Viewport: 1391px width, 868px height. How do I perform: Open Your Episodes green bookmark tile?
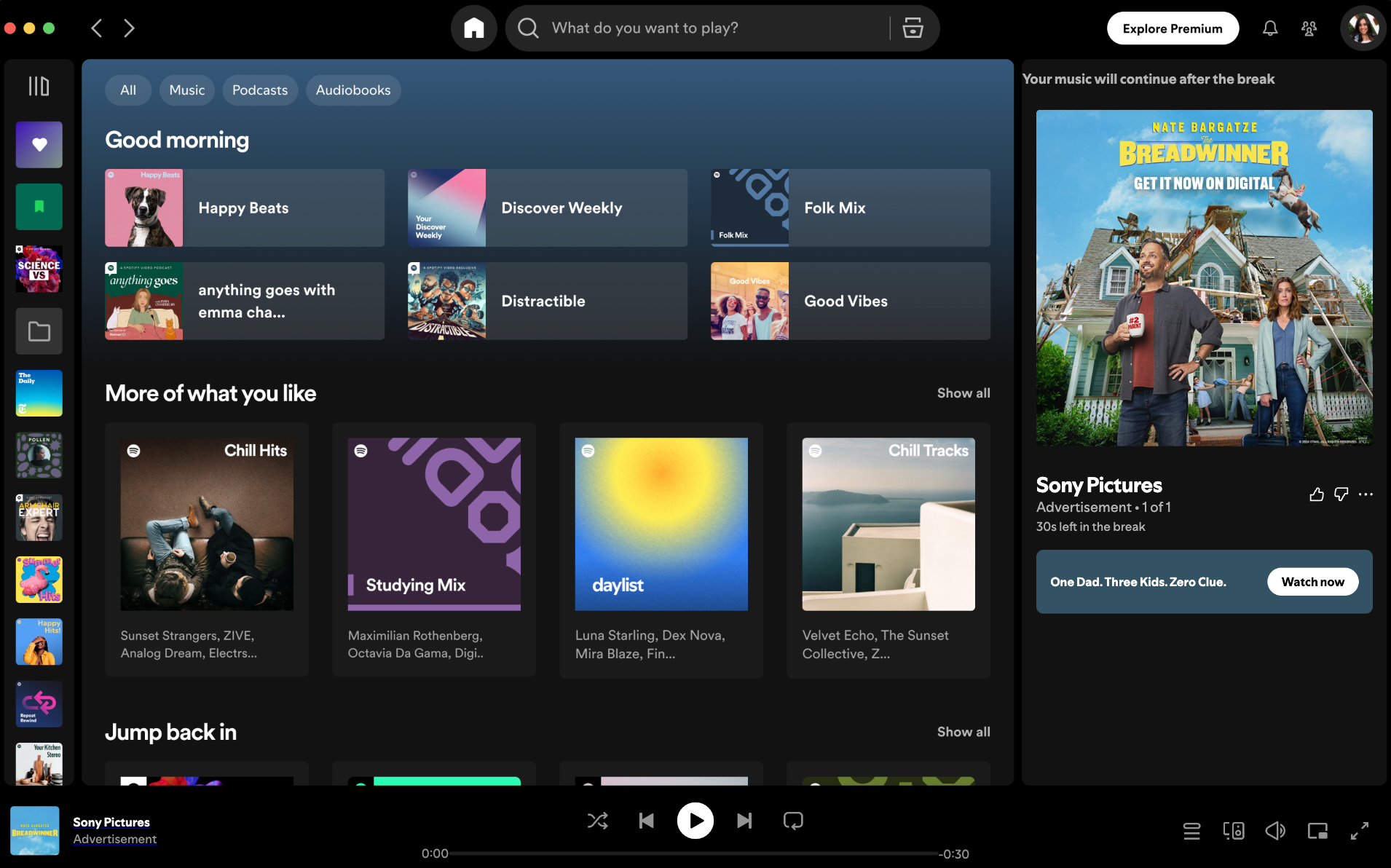39,207
